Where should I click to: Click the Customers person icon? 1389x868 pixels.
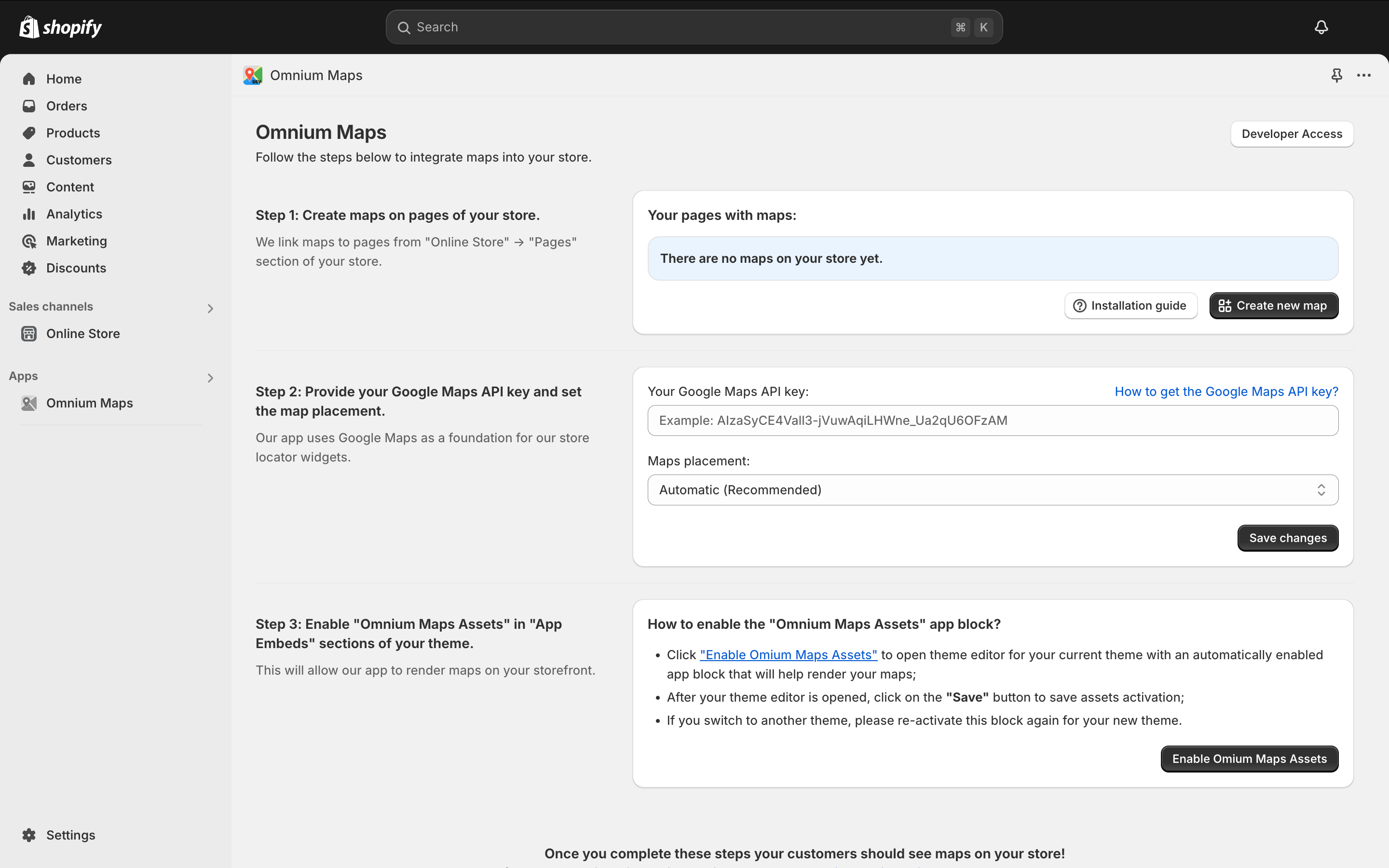29,160
